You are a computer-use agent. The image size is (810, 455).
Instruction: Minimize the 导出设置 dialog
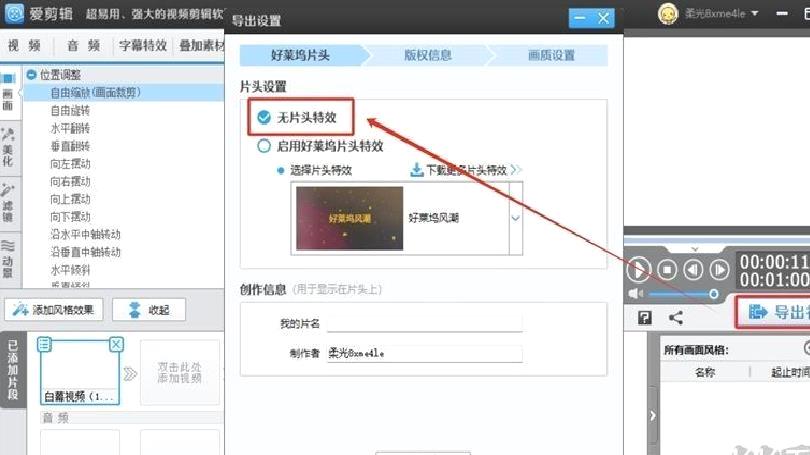(x=580, y=19)
